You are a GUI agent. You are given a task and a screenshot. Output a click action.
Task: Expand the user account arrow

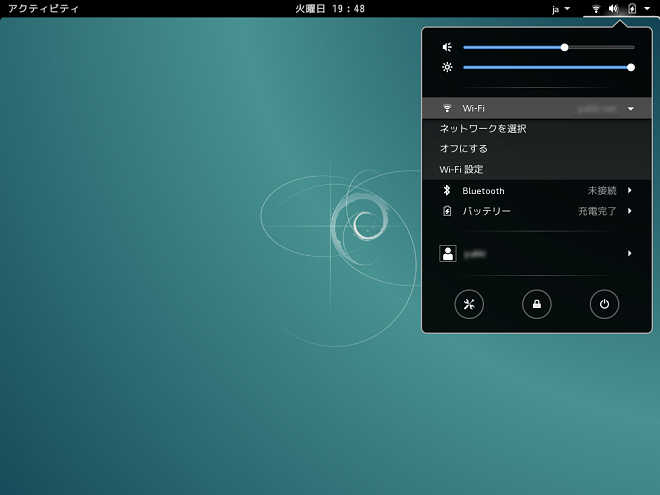point(629,253)
